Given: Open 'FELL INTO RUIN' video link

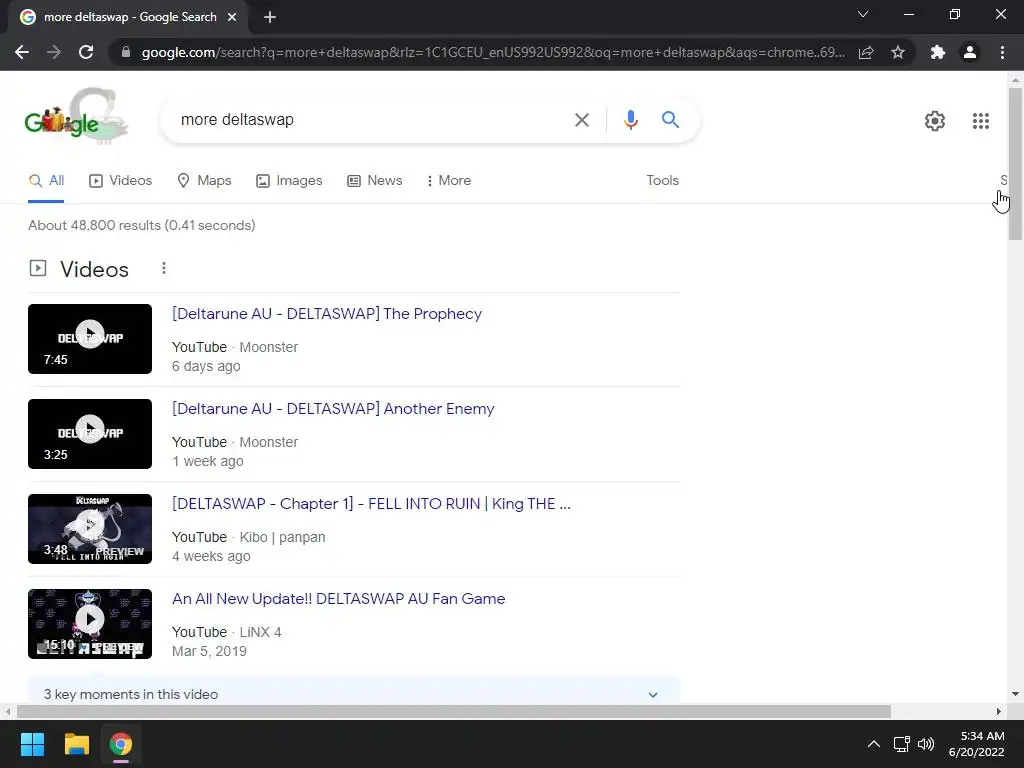Looking at the screenshot, I should pyautogui.click(x=371, y=504).
